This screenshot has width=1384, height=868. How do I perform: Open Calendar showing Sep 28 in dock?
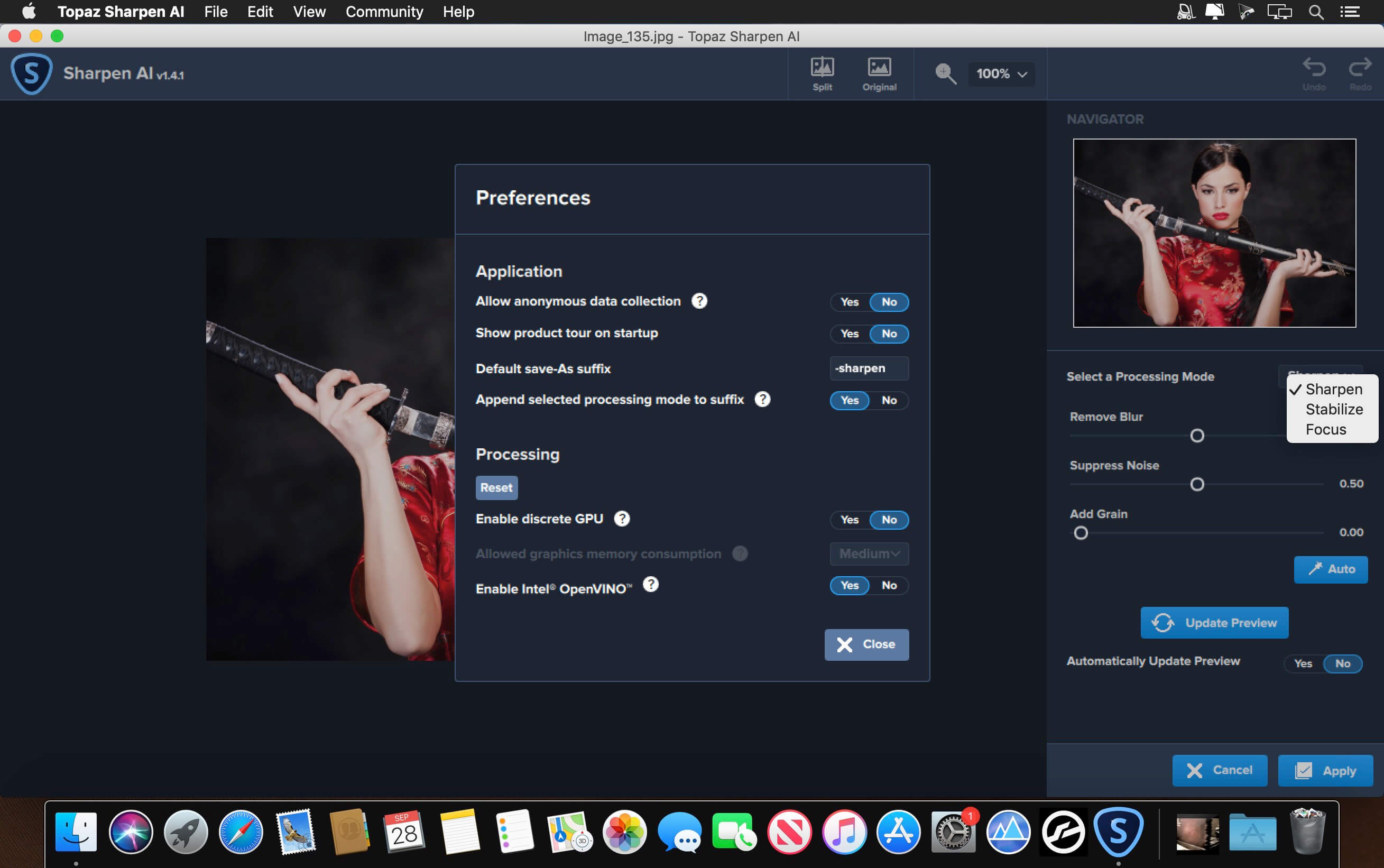click(x=404, y=831)
